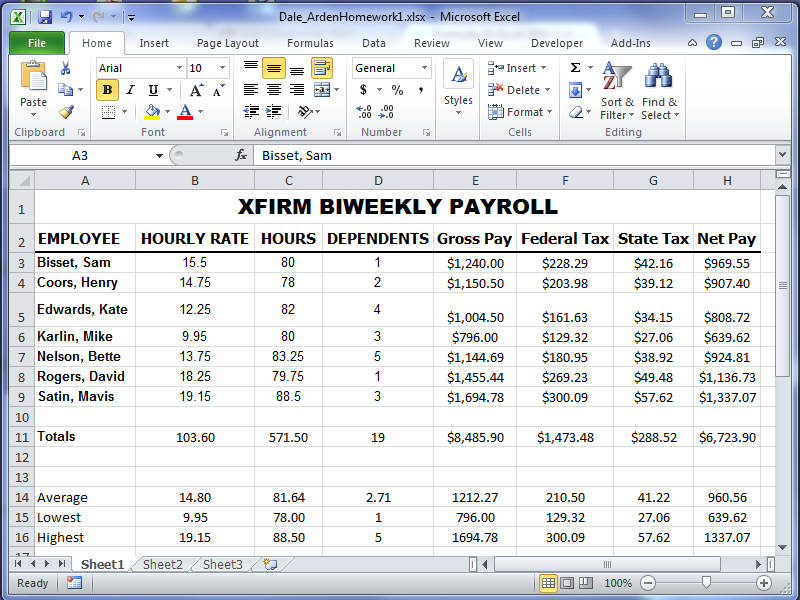Toggle Italic formatting
This screenshot has width=800, height=600.
coord(130,90)
